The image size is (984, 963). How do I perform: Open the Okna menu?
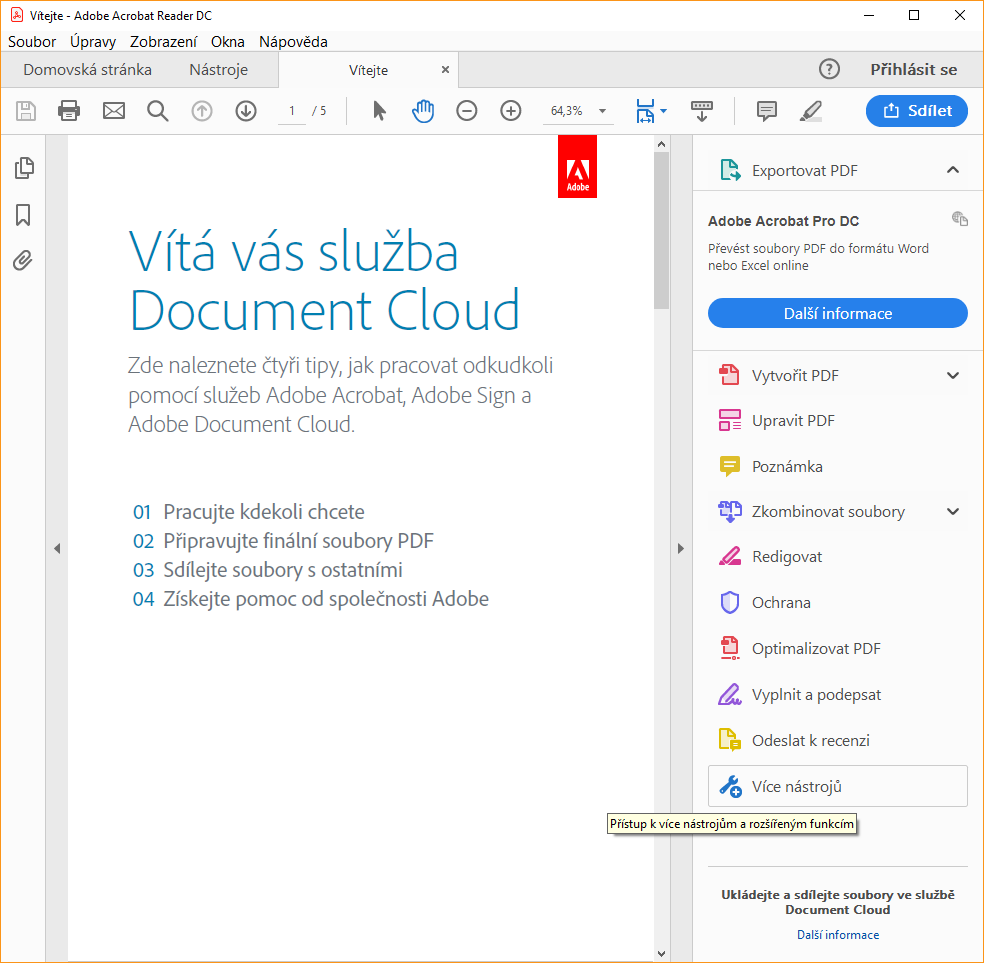228,41
